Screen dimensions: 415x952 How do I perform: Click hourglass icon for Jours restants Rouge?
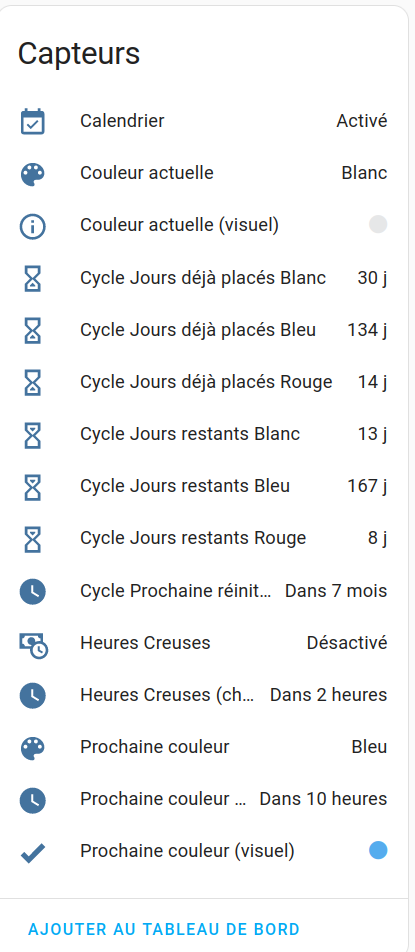(x=33, y=538)
